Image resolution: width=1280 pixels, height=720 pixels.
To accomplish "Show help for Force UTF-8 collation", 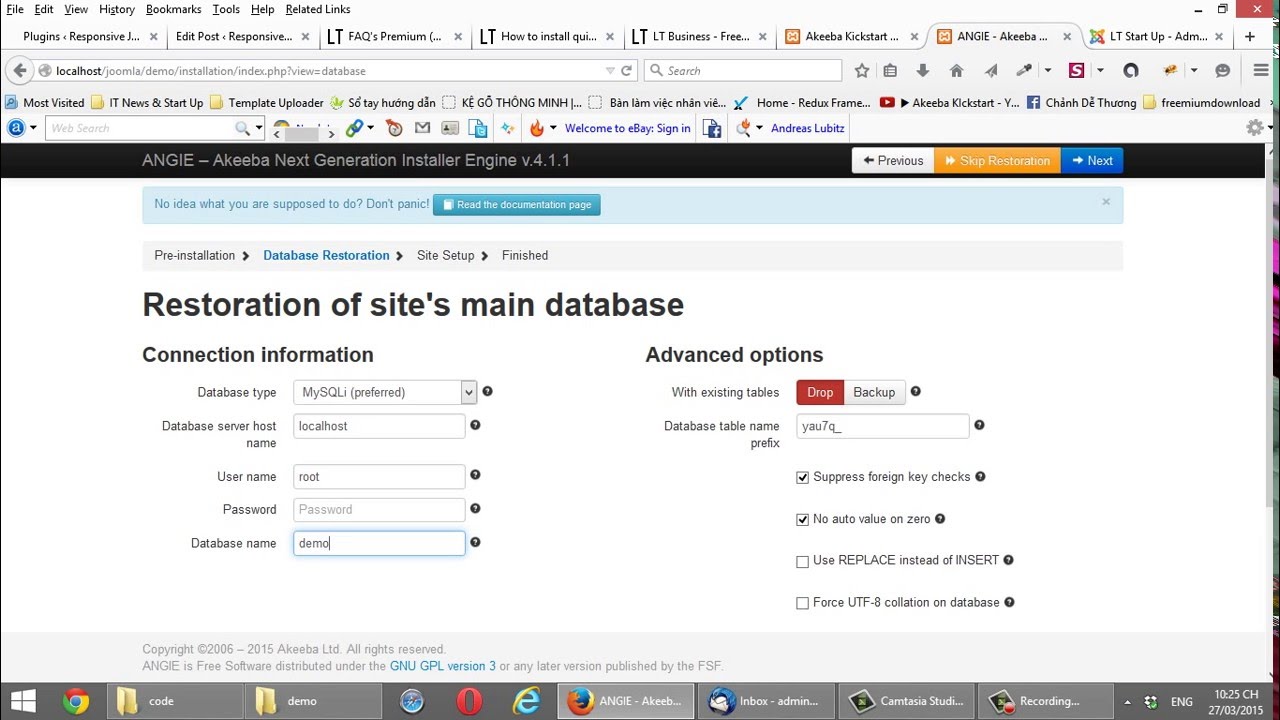I will [1009, 602].
